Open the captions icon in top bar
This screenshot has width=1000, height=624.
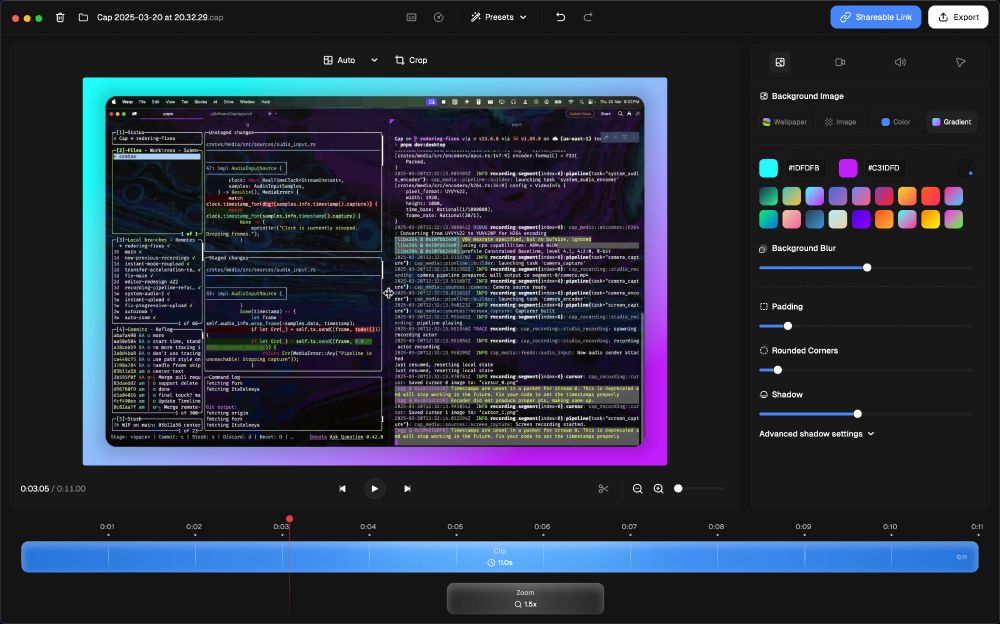point(411,17)
